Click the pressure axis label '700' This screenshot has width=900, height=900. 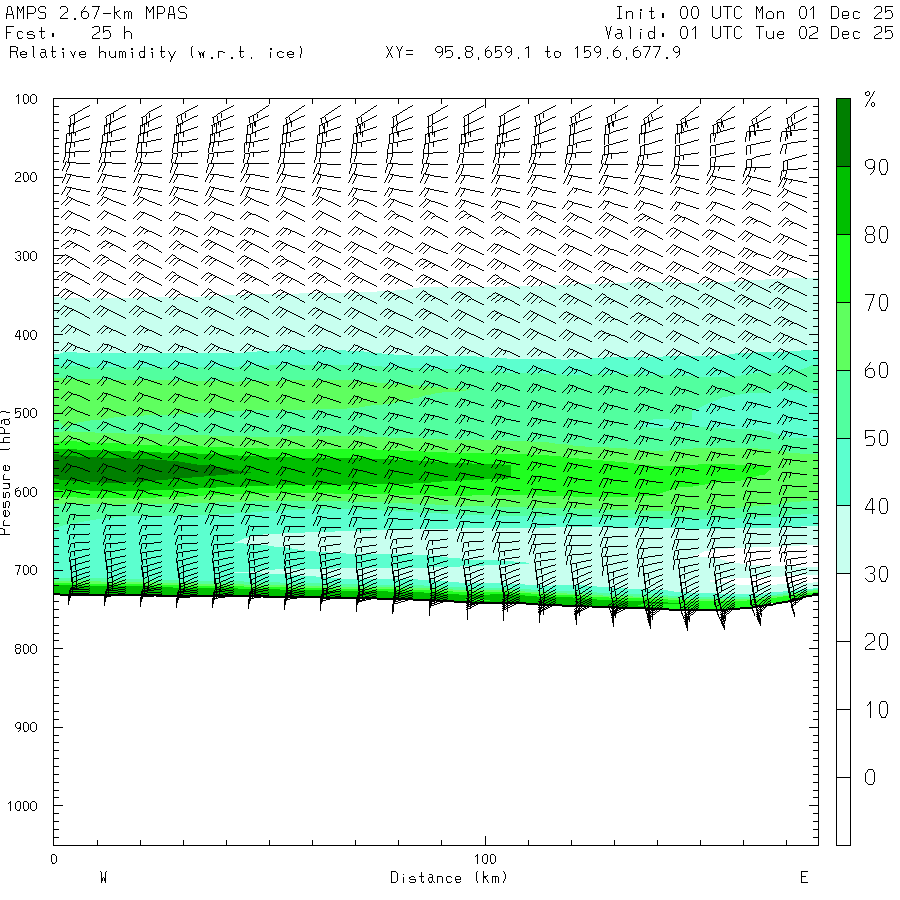(x=26, y=571)
